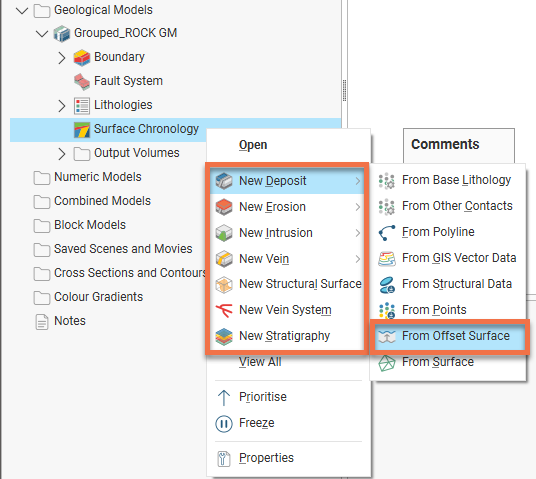Click the Prioritise up-arrow icon
Viewport: 536px width, 479px height.
pyautogui.click(x=224, y=397)
